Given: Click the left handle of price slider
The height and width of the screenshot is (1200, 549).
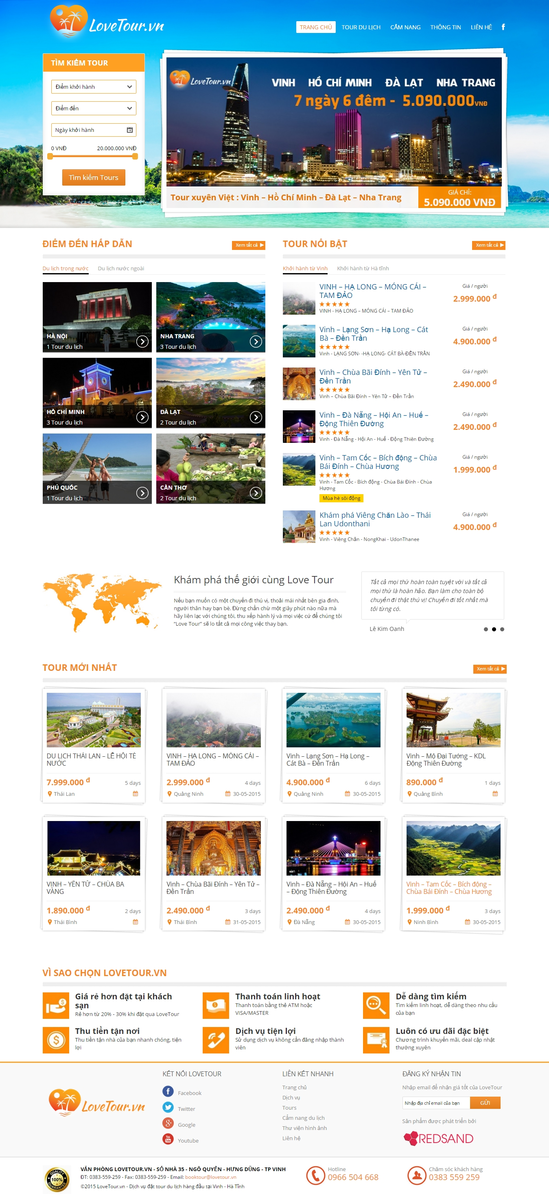Looking at the screenshot, I should [51, 155].
